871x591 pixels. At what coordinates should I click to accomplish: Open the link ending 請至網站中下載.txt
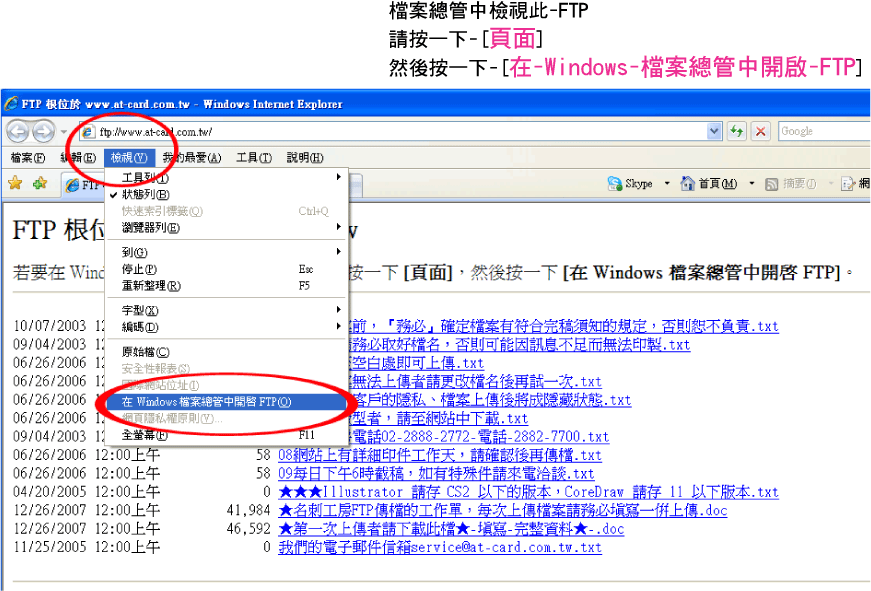(x=438, y=418)
